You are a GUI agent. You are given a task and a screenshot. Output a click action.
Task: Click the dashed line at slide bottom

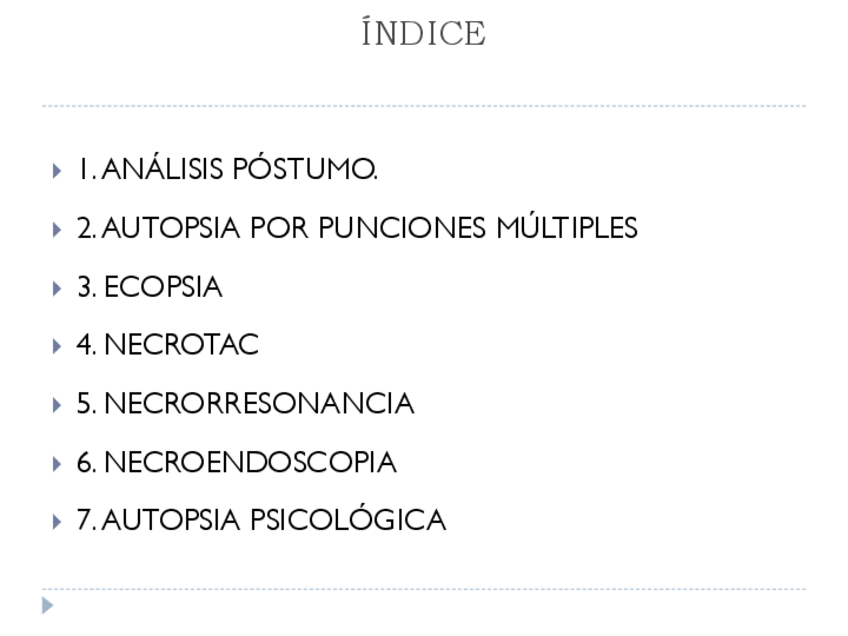pyautogui.click(x=423, y=589)
